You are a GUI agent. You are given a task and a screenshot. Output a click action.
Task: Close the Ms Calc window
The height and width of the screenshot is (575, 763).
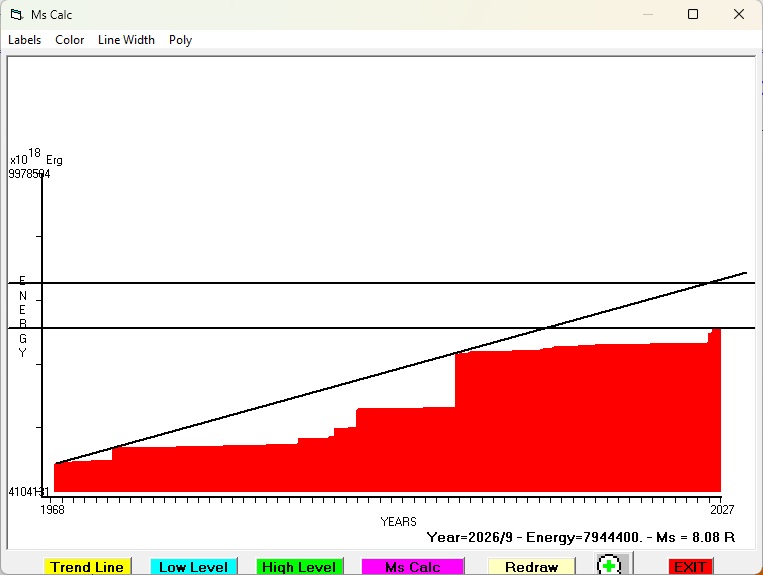coord(739,14)
